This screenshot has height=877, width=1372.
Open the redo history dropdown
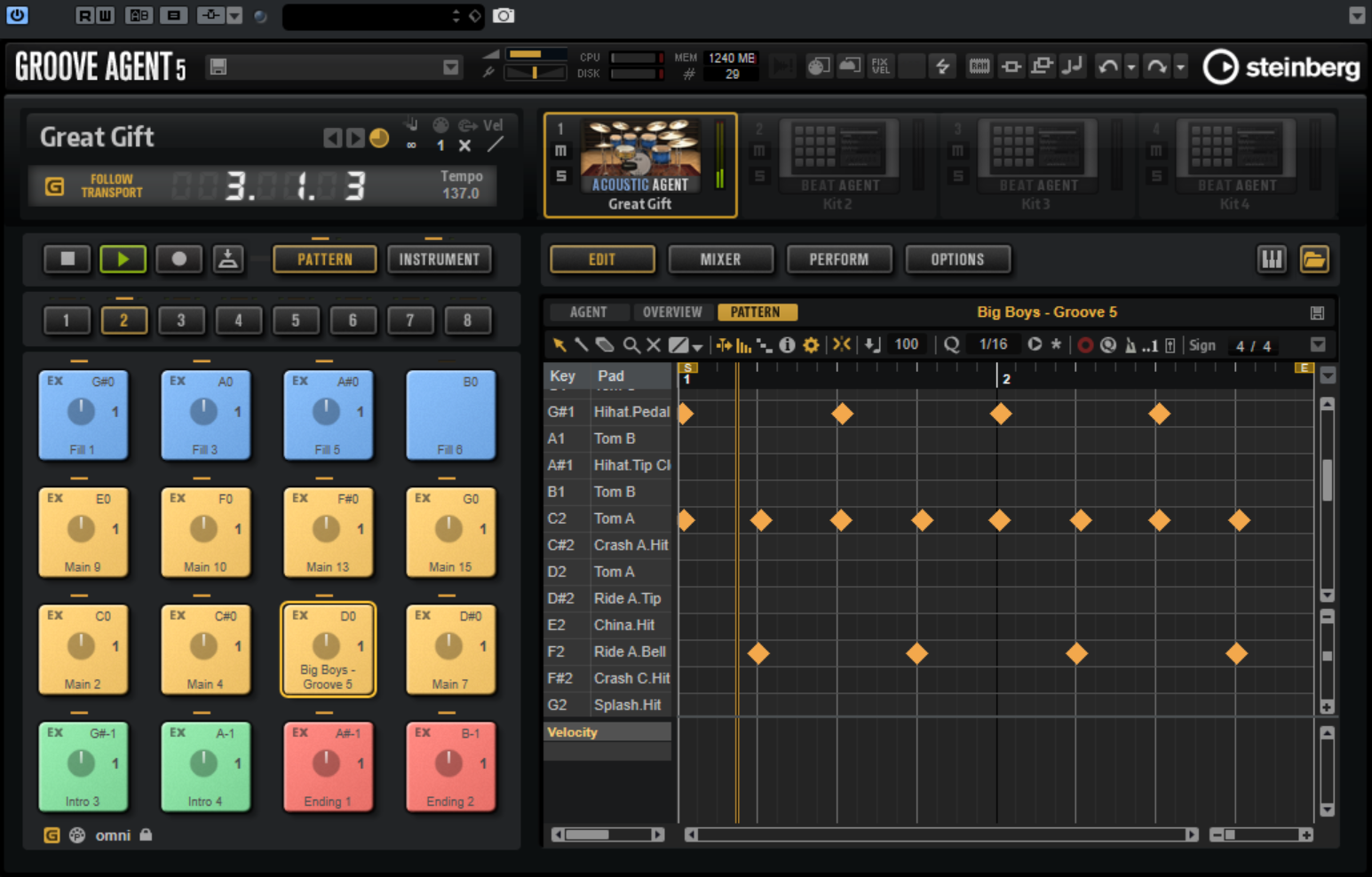[x=1180, y=67]
